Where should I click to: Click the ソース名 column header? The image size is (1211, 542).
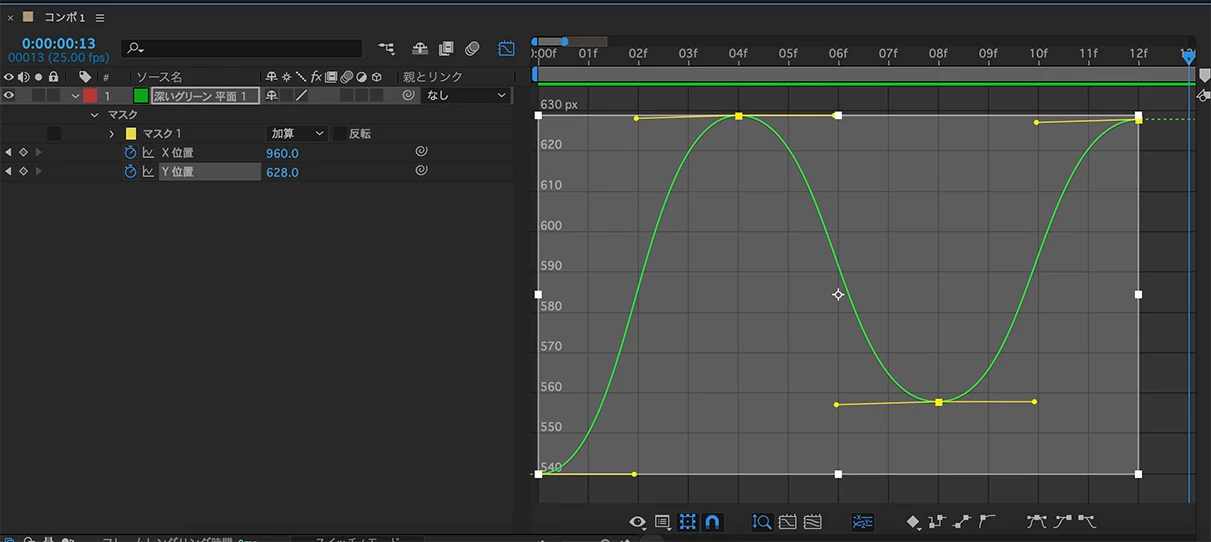pyautogui.click(x=160, y=77)
